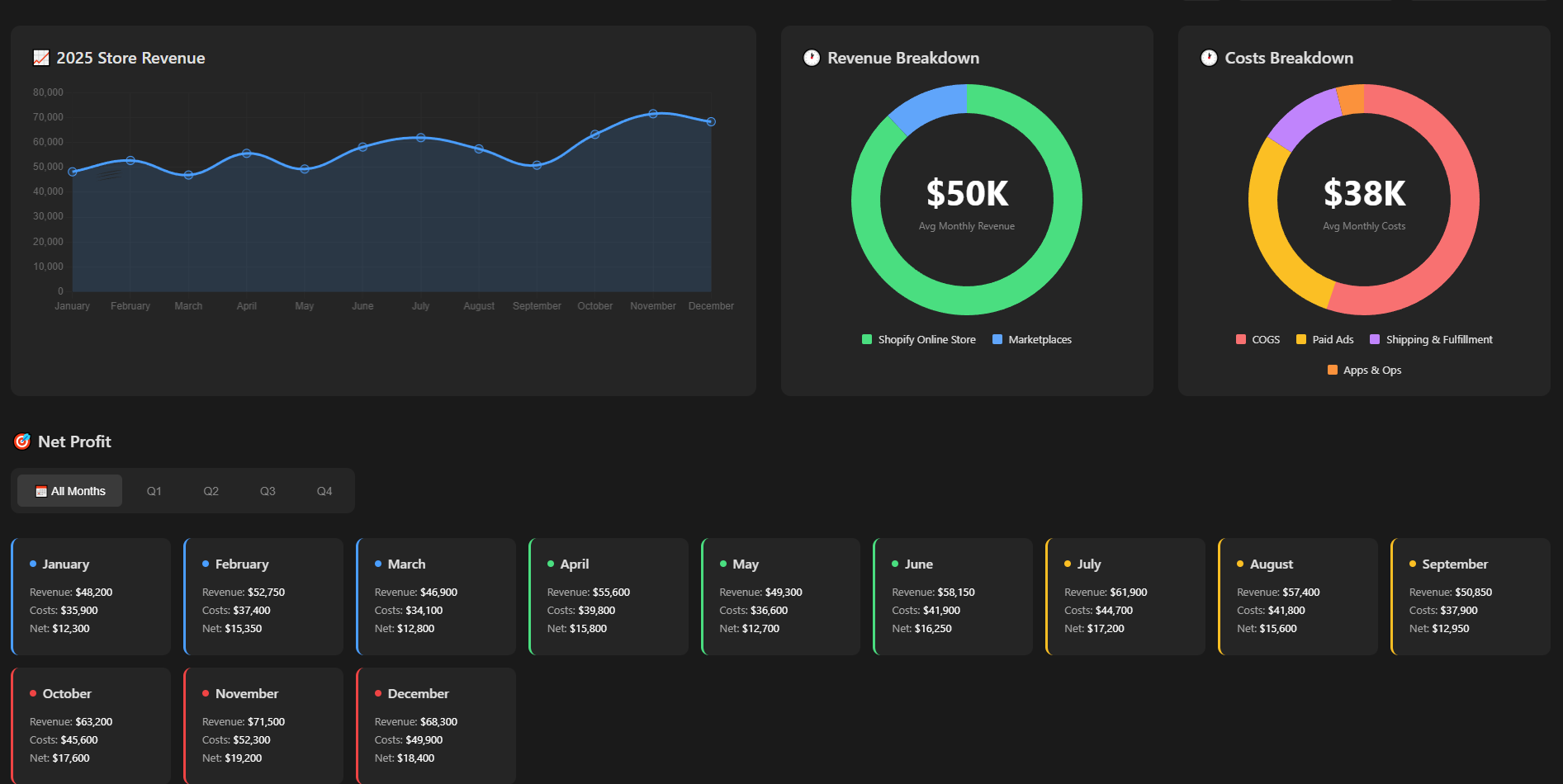Select the July data point on revenue chart

click(421, 138)
